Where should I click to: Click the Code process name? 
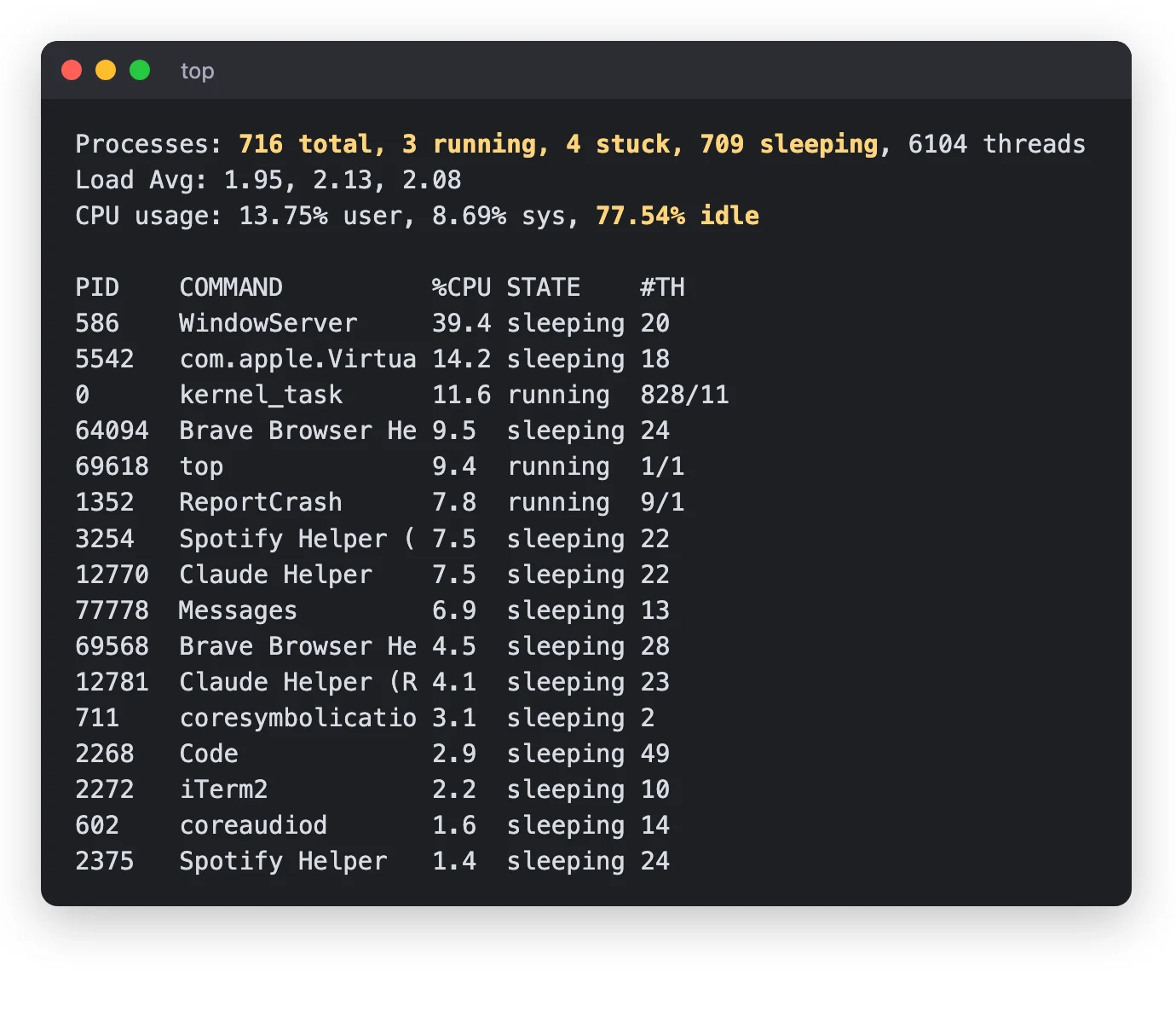tap(209, 754)
